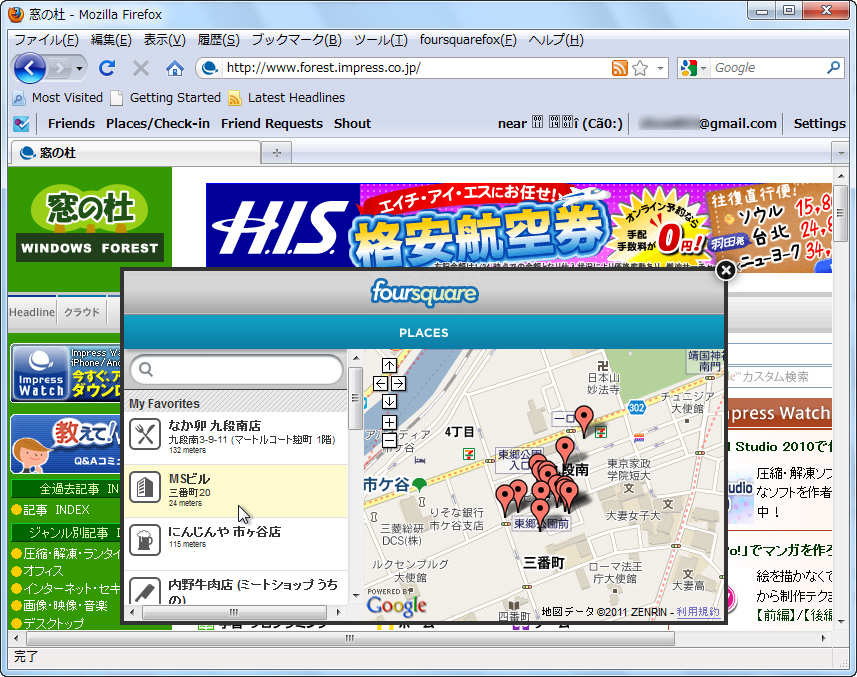This screenshot has width=857, height=677.
Task: Open the search engine dropdown beside Google box
Action: point(703,68)
